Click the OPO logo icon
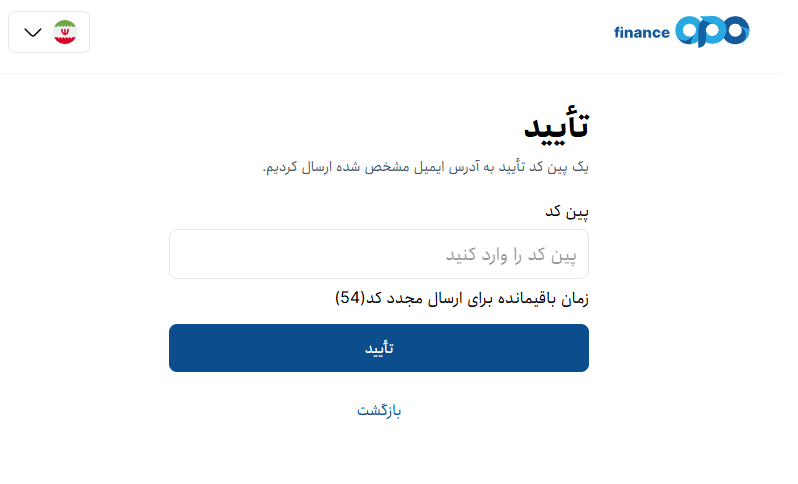Image resolution: width=798 pixels, height=484 pixels. pos(711,31)
